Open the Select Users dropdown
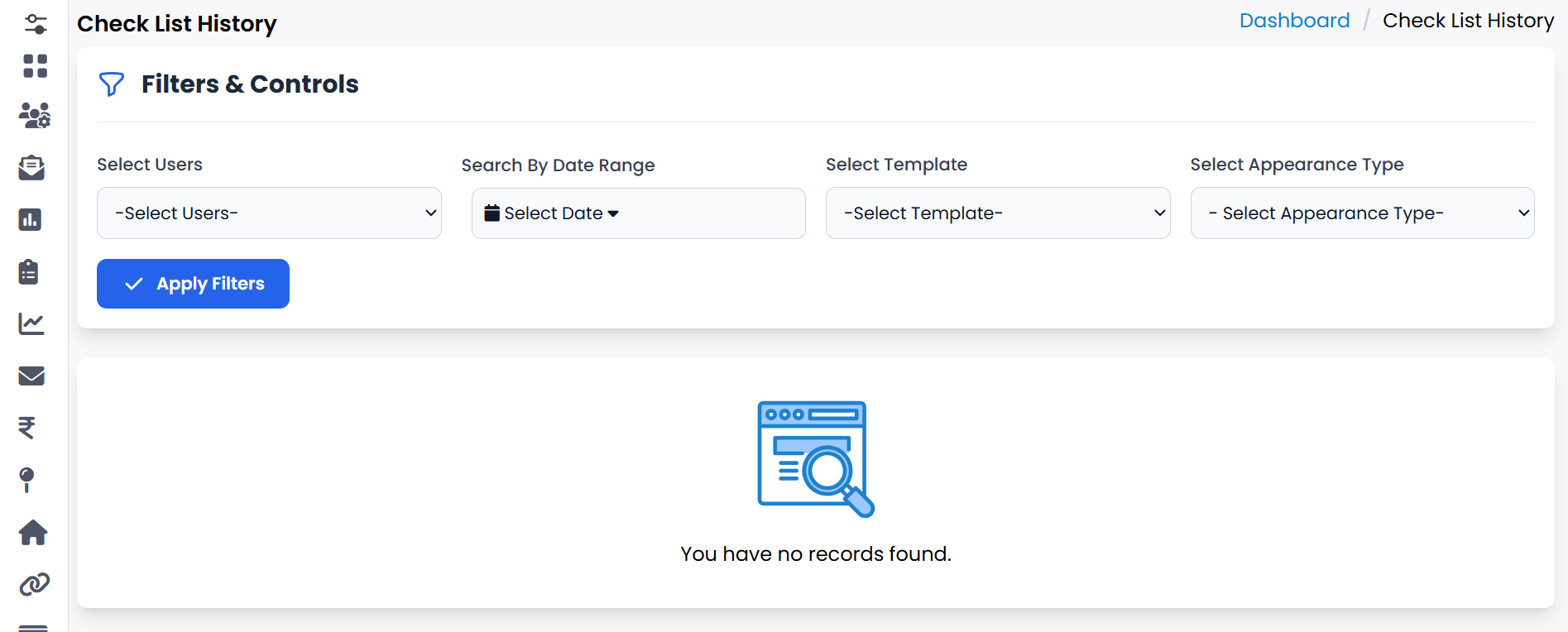Screen dimensions: 1568x632 269,213
